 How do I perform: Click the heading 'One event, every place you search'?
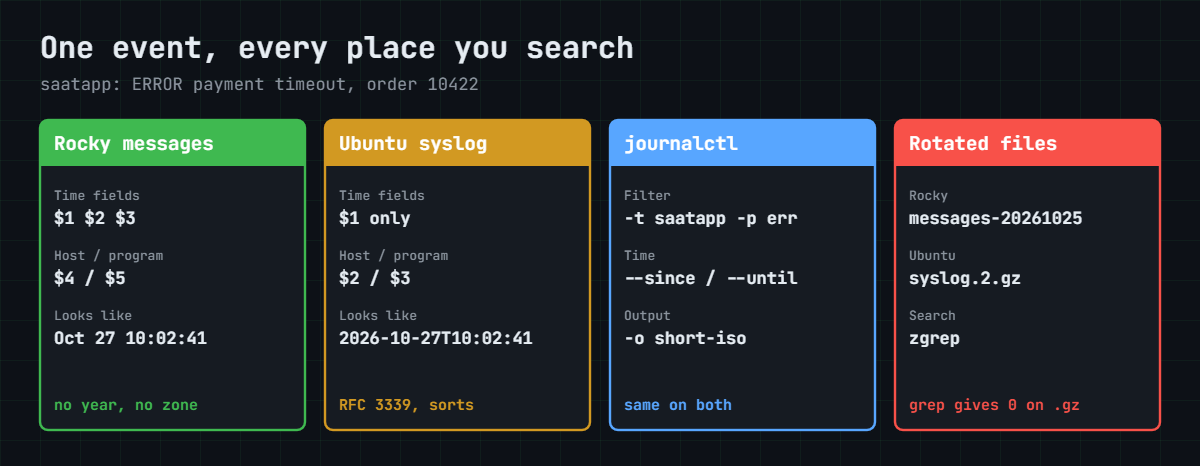pos(337,48)
